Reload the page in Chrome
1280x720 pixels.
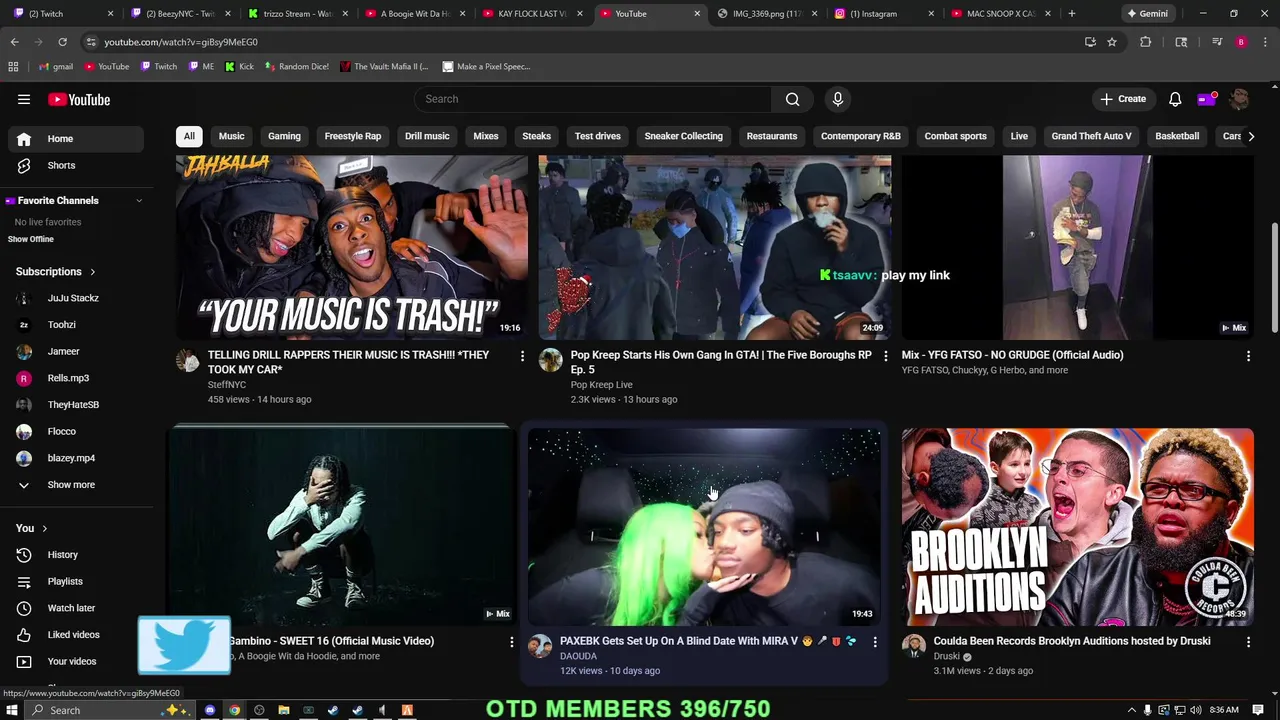click(x=62, y=42)
